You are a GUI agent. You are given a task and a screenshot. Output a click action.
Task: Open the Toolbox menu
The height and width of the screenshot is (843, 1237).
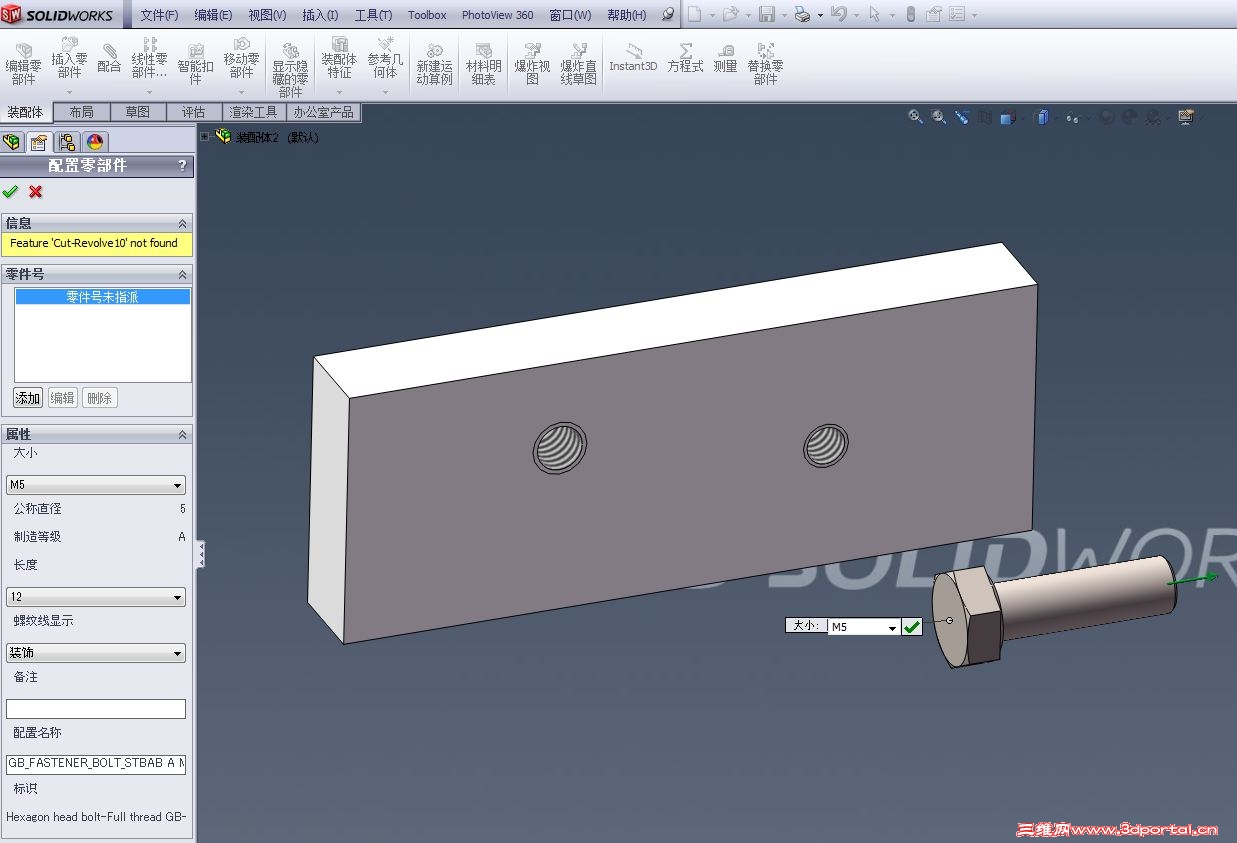point(427,15)
